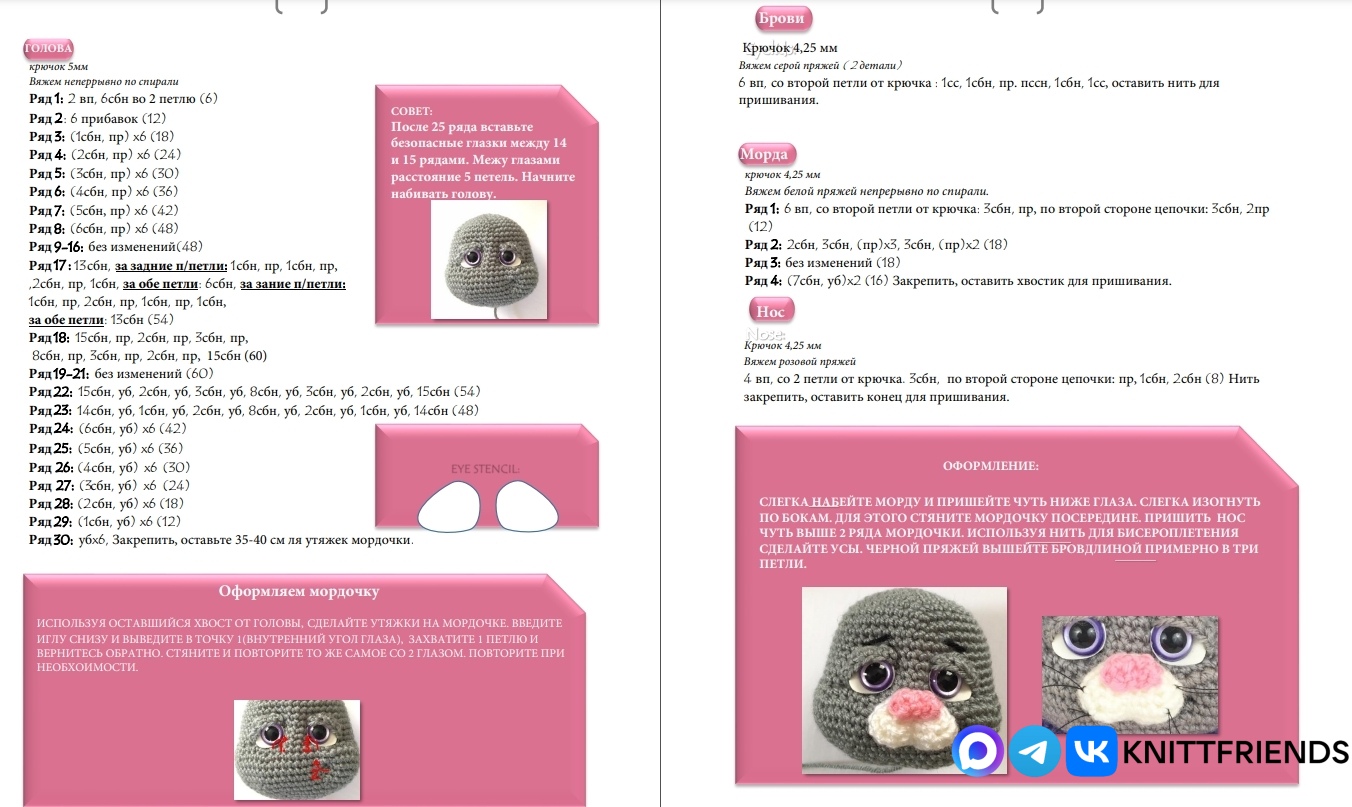The height and width of the screenshot is (807, 1352).
Task: Open the VK social network icon
Action: tap(1091, 752)
